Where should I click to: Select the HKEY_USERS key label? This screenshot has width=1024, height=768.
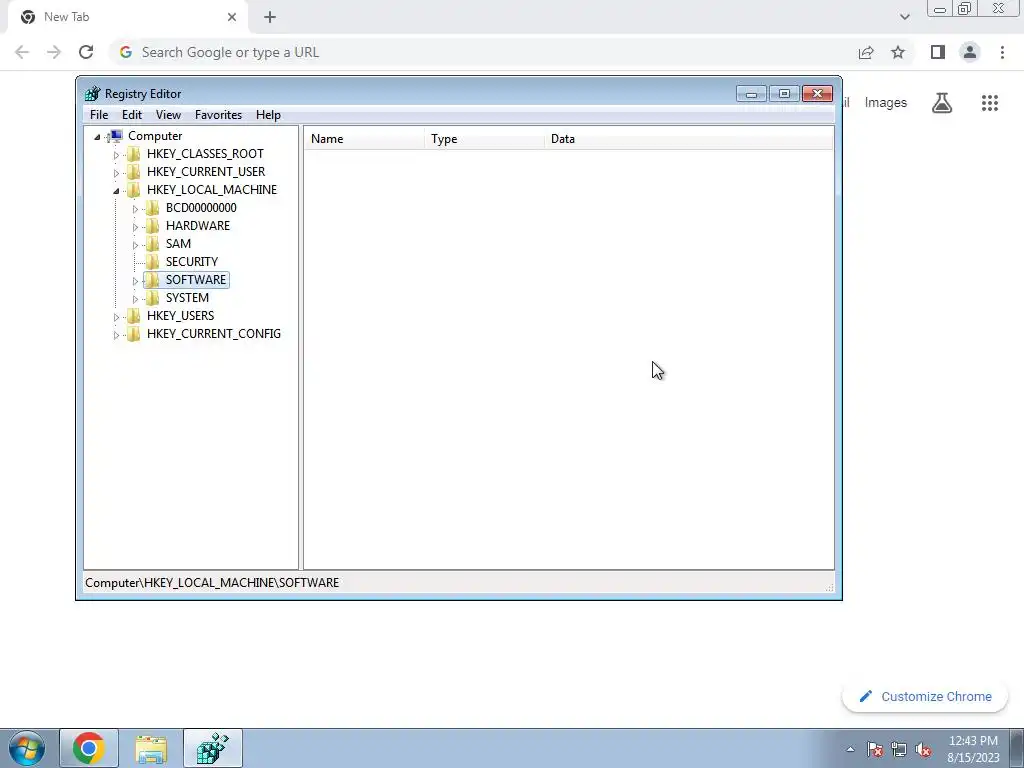coord(180,315)
